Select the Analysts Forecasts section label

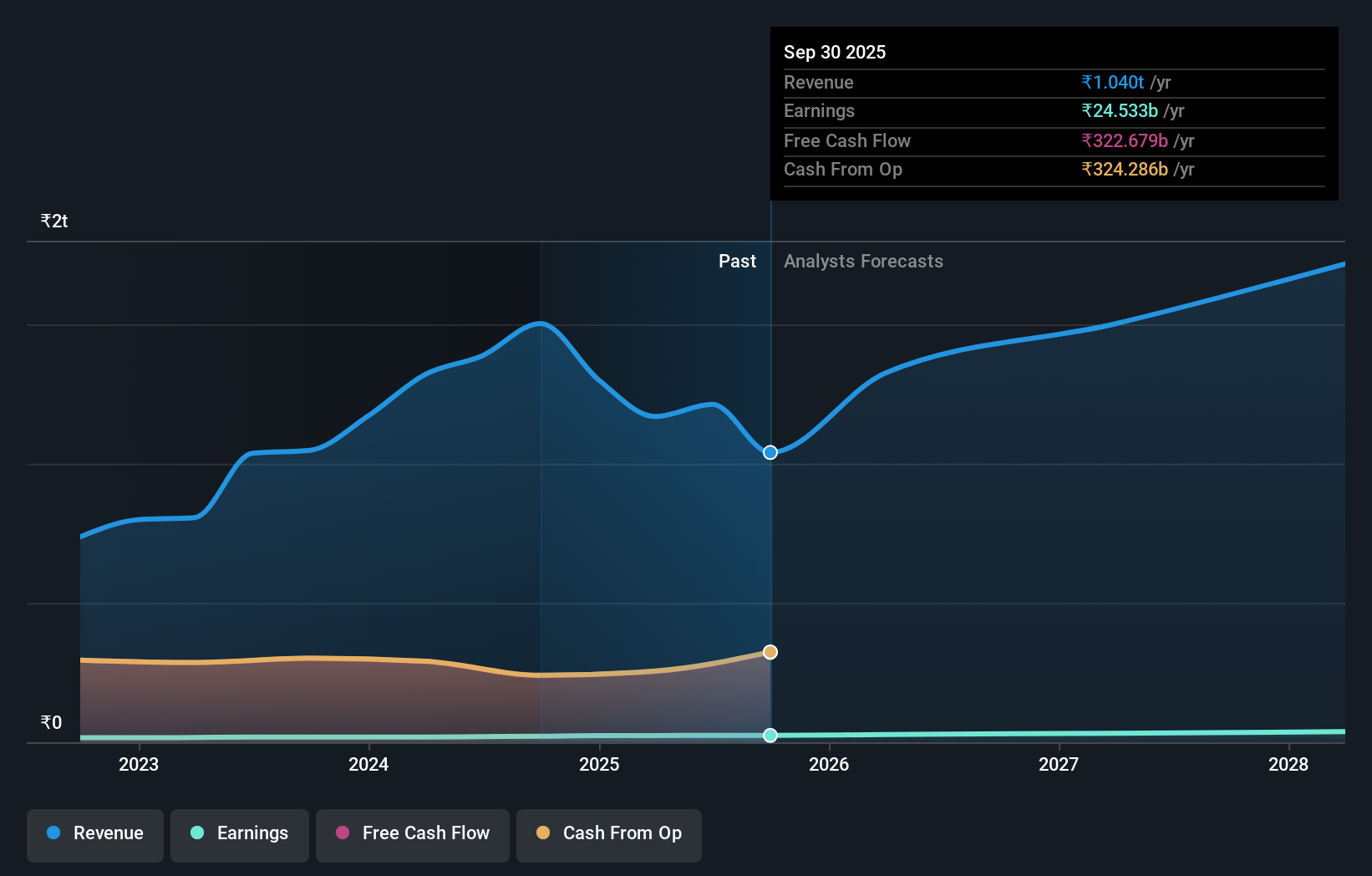point(863,261)
